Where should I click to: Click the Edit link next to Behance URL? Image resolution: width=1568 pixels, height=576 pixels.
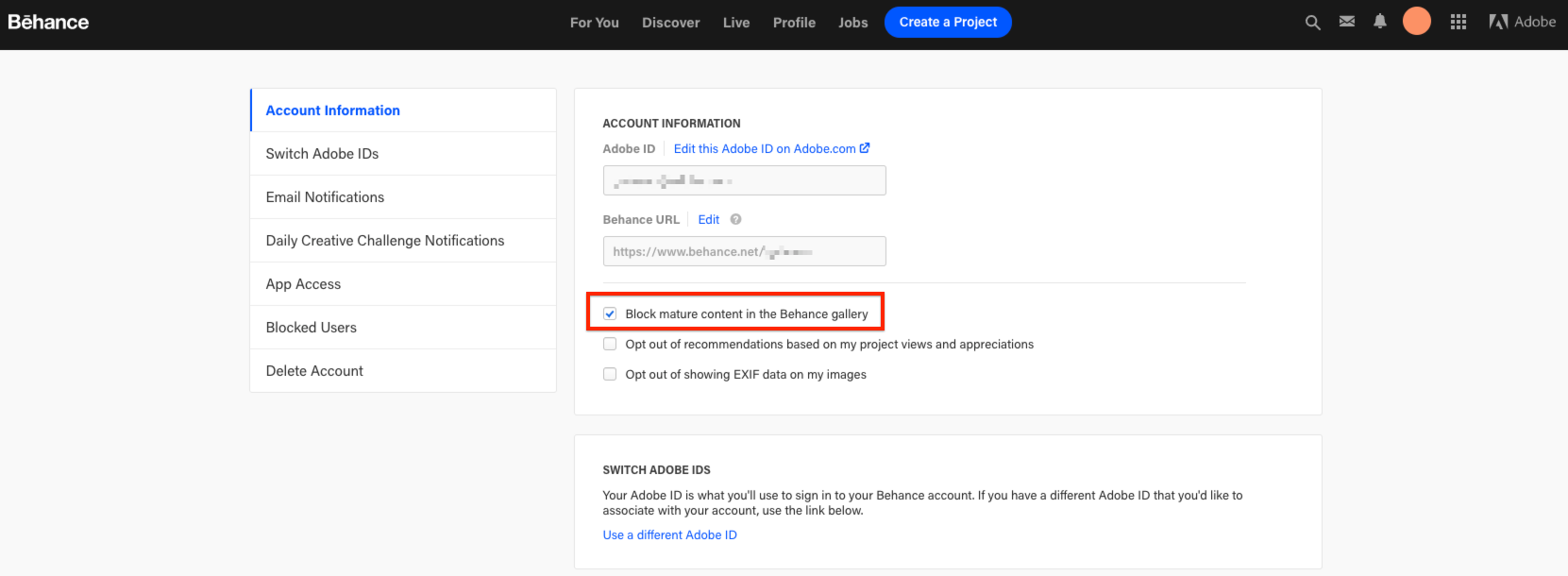pos(709,219)
